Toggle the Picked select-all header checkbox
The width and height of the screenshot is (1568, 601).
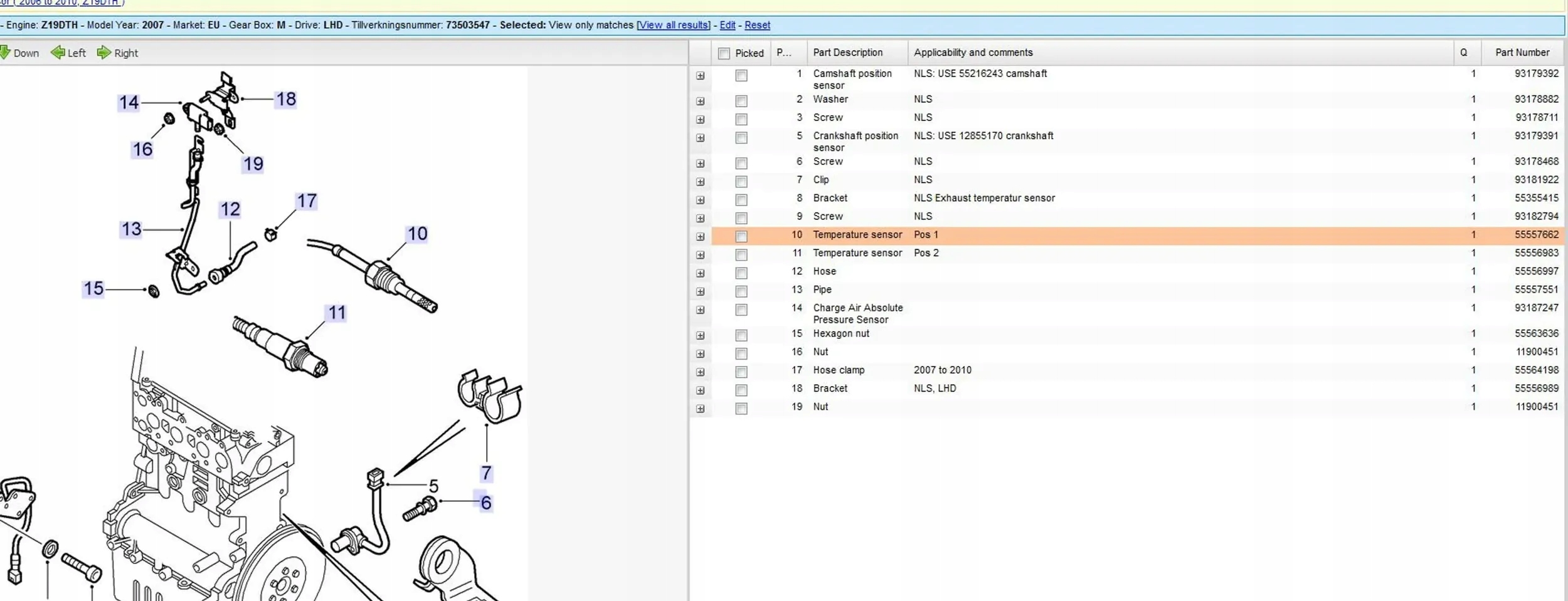(724, 53)
